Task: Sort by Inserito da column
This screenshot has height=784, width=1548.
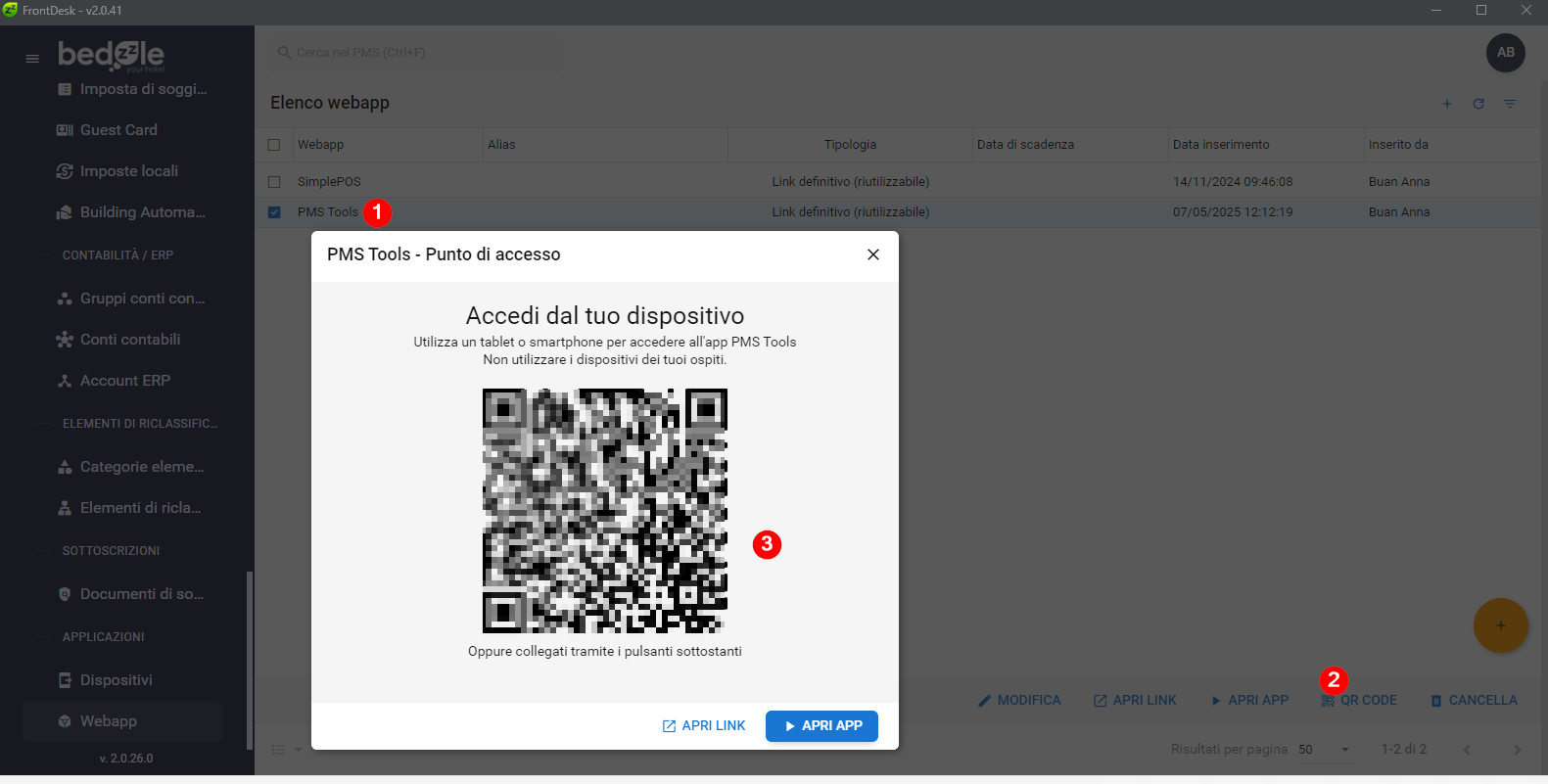Action: (1398, 145)
